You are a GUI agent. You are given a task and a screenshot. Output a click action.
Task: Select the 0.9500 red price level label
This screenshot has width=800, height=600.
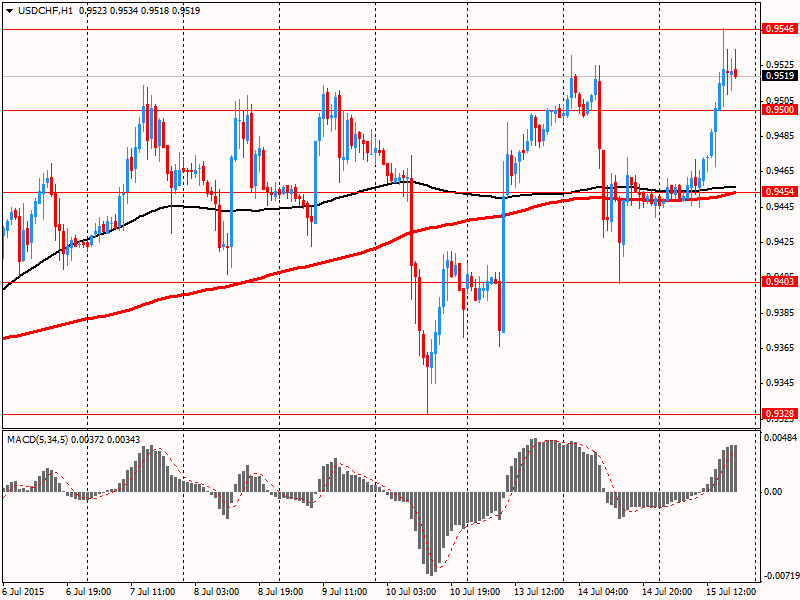[780, 110]
